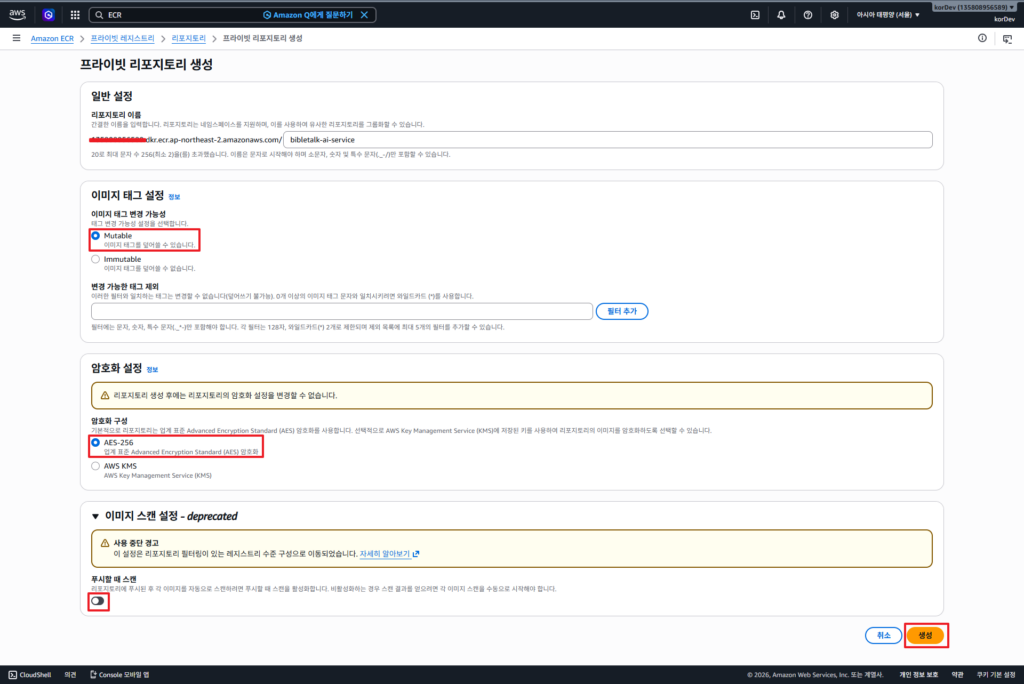The width and height of the screenshot is (1024, 684).
Task: Select the AWS KMS radio button
Action: click(x=96, y=466)
